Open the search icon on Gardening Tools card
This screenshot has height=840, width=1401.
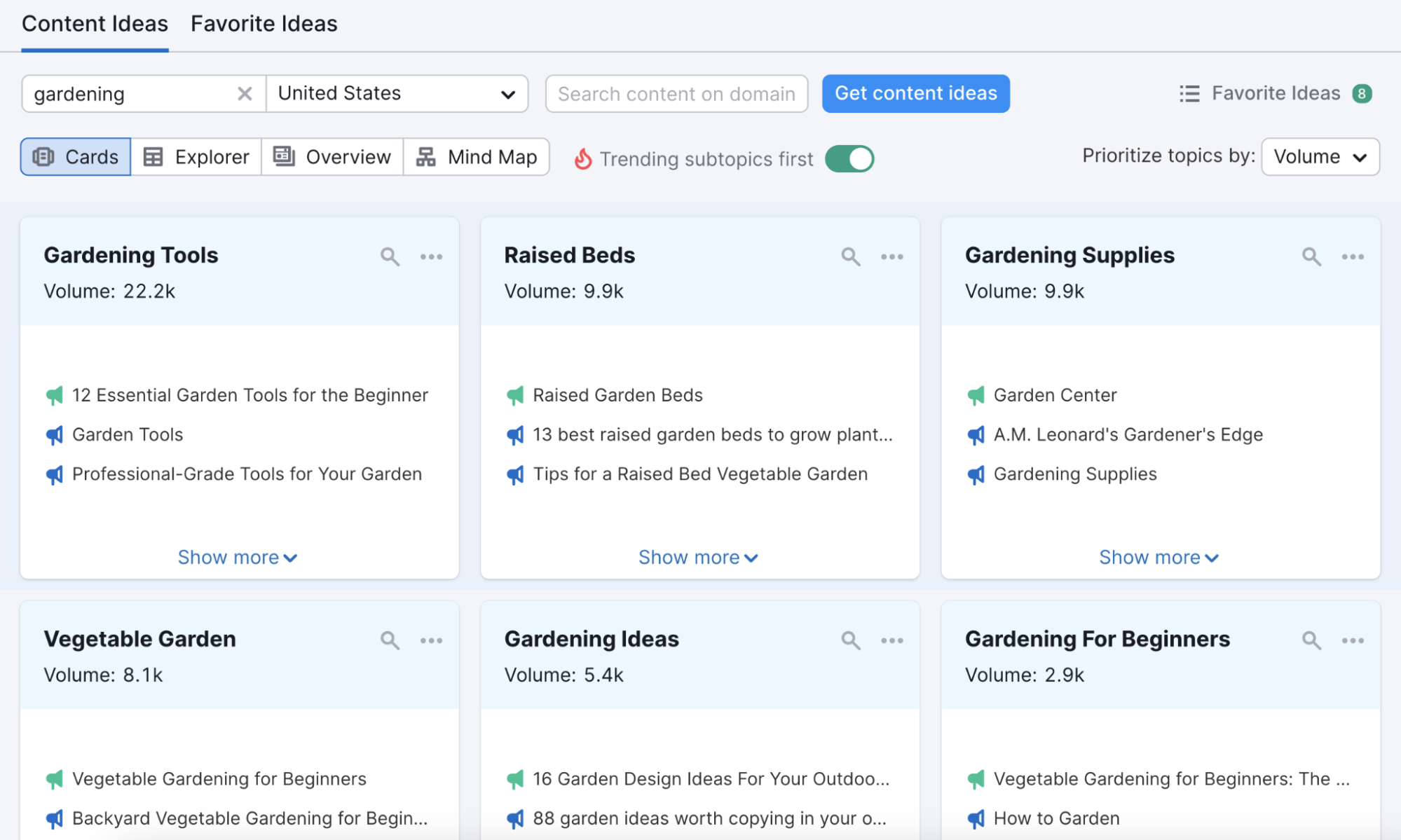coord(390,256)
